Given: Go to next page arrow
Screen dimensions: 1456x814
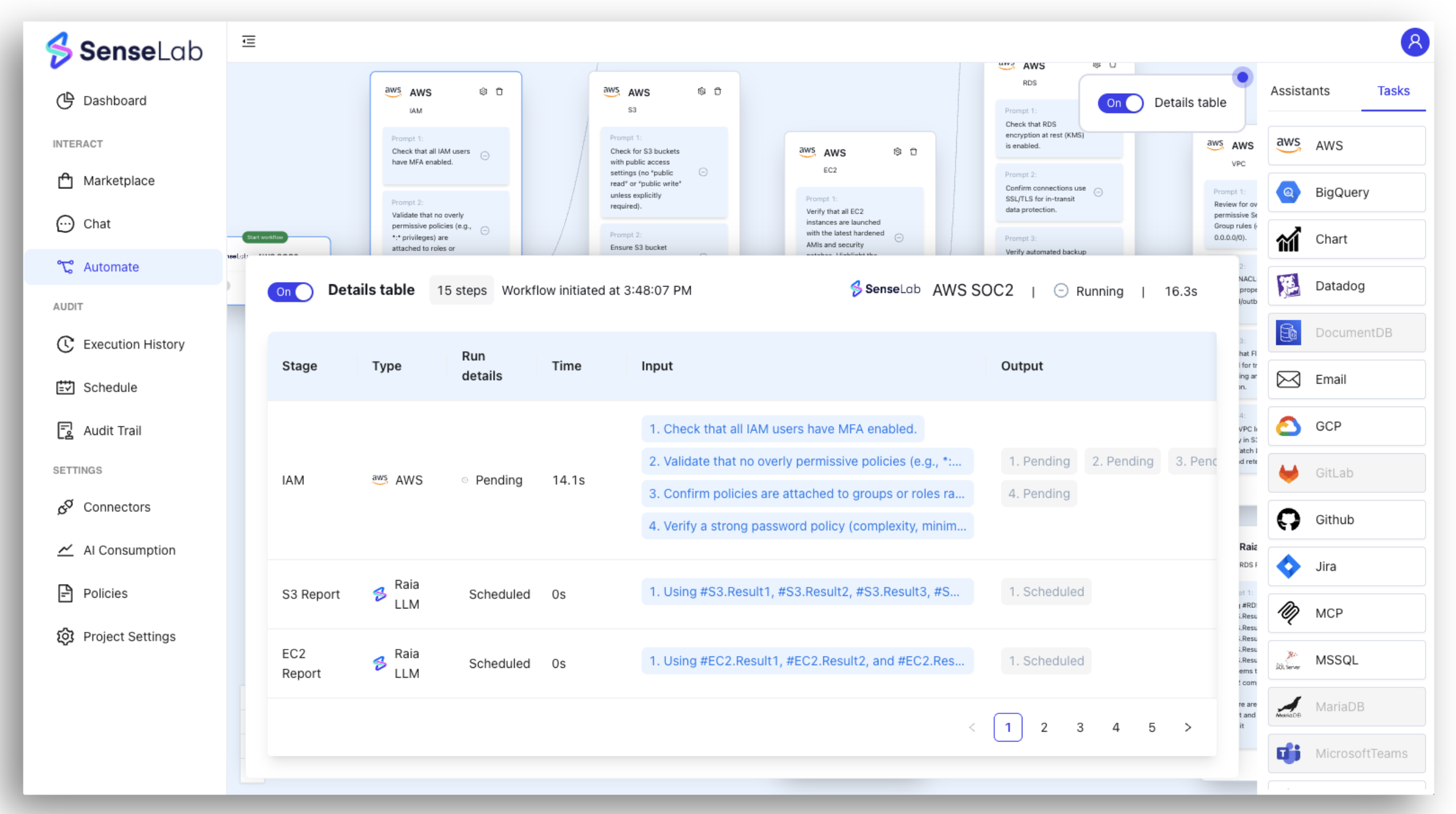Looking at the screenshot, I should (x=1188, y=727).
